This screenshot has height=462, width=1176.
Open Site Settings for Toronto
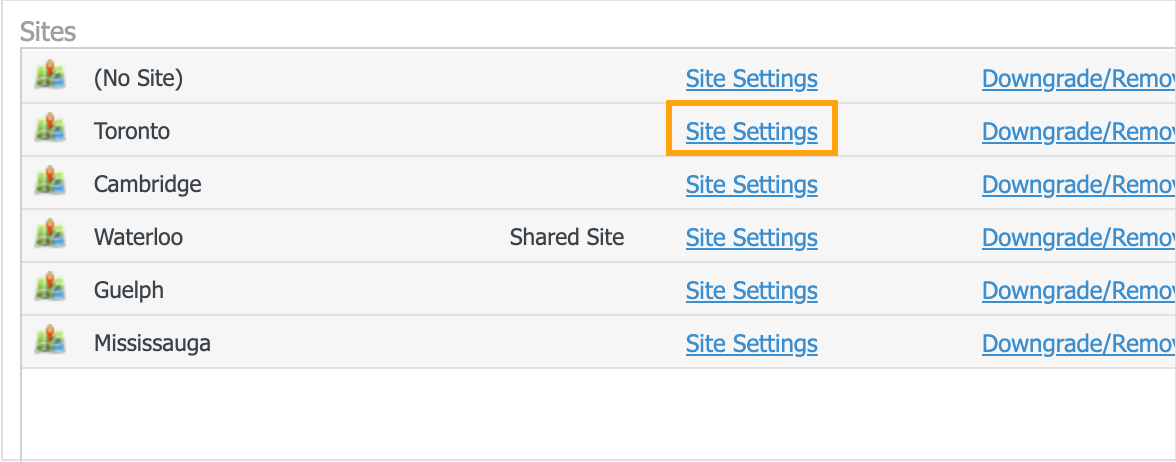tap(751, 131)
